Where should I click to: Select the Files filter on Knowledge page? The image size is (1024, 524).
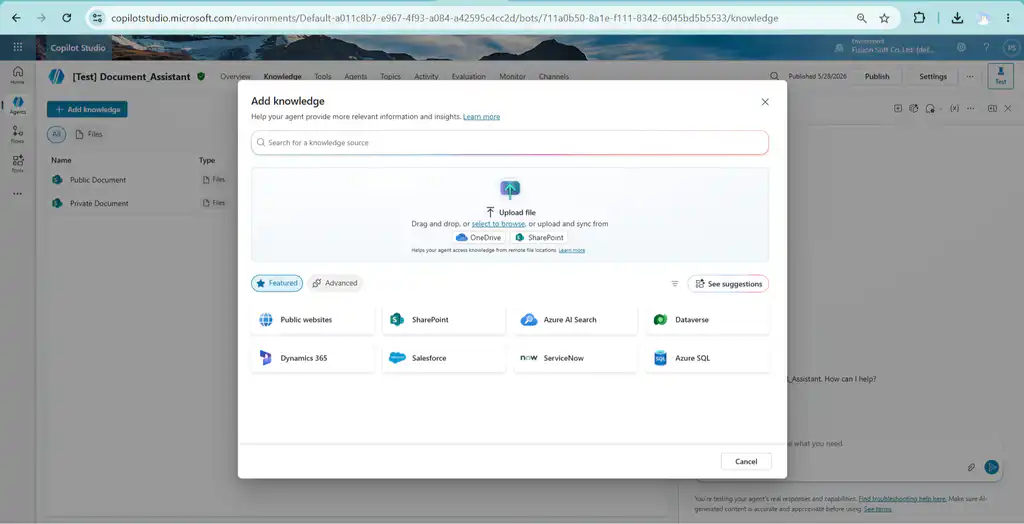pyautogui.click(x=89, y=134)
